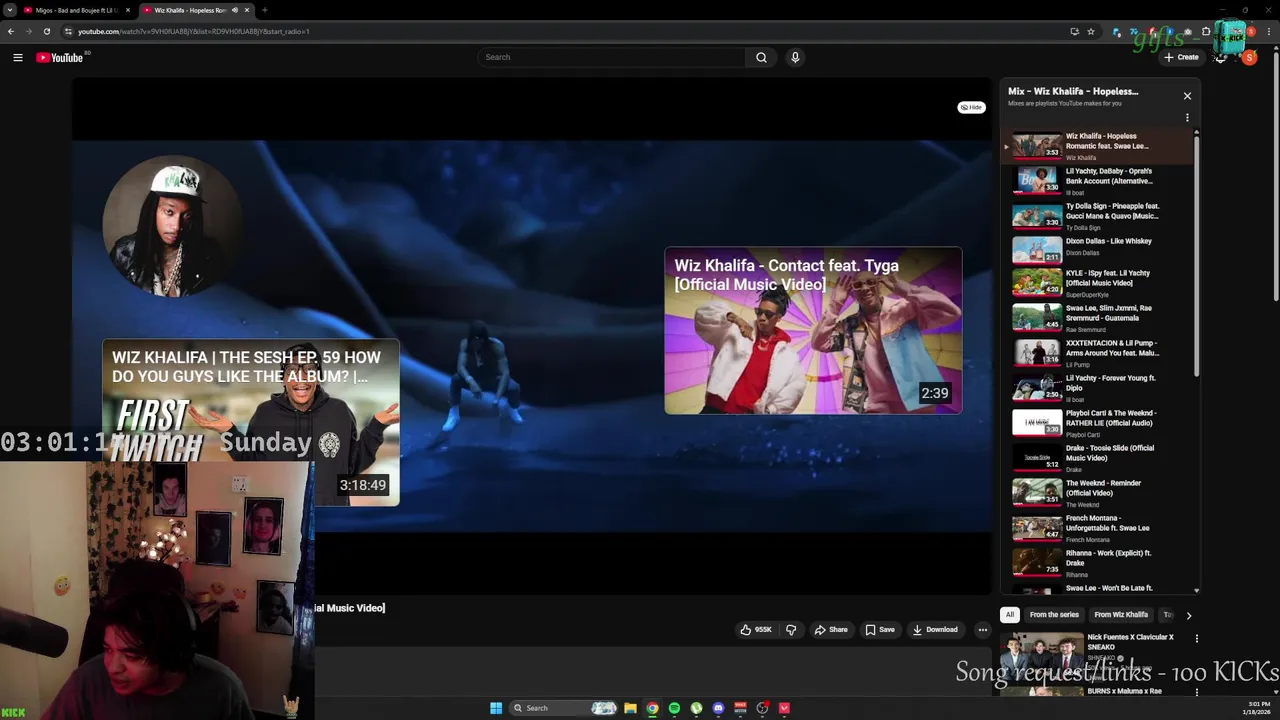Open the Create menu
Screen dimensions: 1280x720
(x=1181, y=57)
